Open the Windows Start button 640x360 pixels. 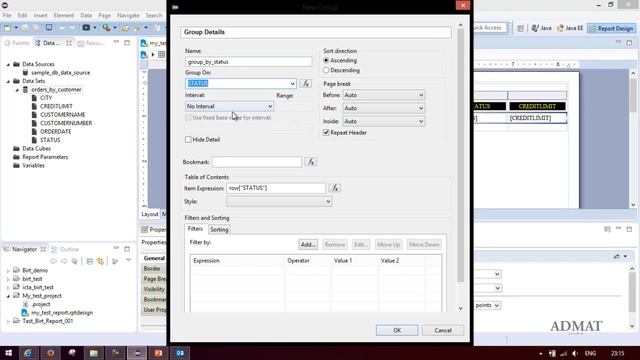coord(8,353)
